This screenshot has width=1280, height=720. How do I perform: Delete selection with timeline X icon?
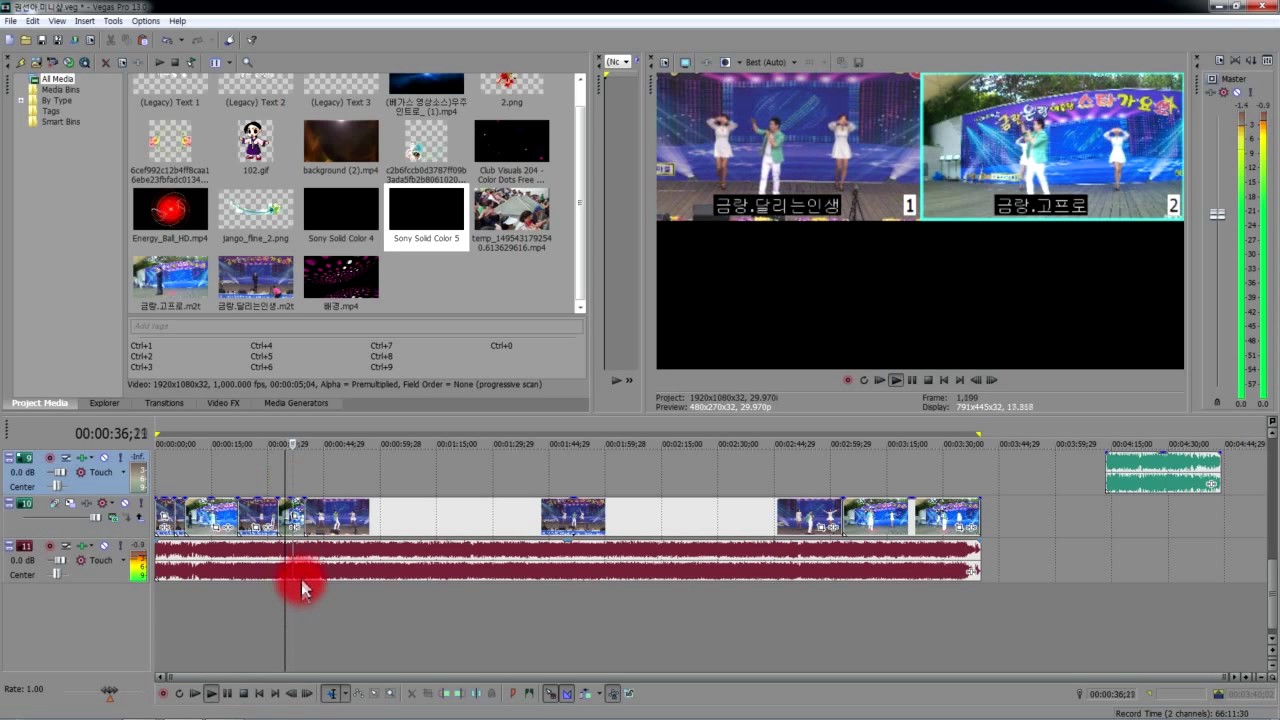pyautogui.click(x=411, y=693)
